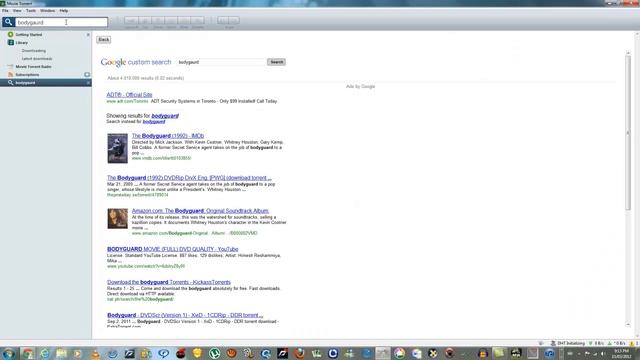Launch VLC media player from the taskbar
640x360 pixels.
[96, 353]
